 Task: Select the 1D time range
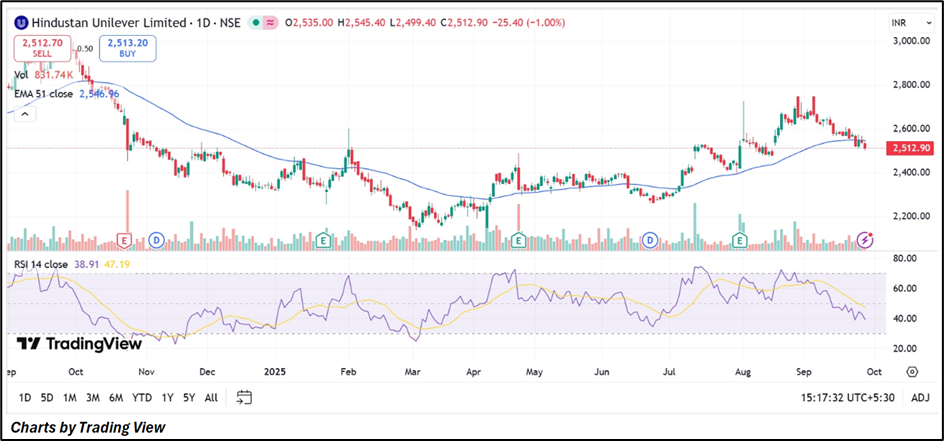coord(25,397)
